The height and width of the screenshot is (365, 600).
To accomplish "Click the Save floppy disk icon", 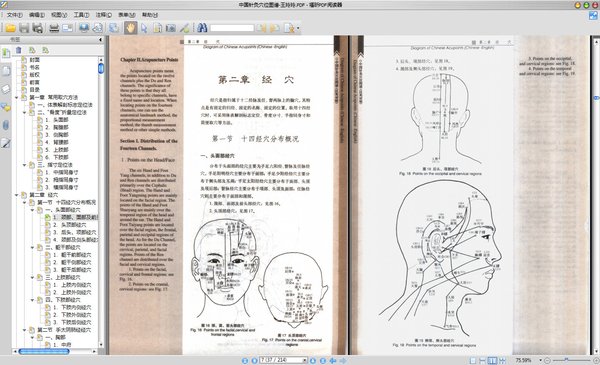I will (x=24, y=28).
